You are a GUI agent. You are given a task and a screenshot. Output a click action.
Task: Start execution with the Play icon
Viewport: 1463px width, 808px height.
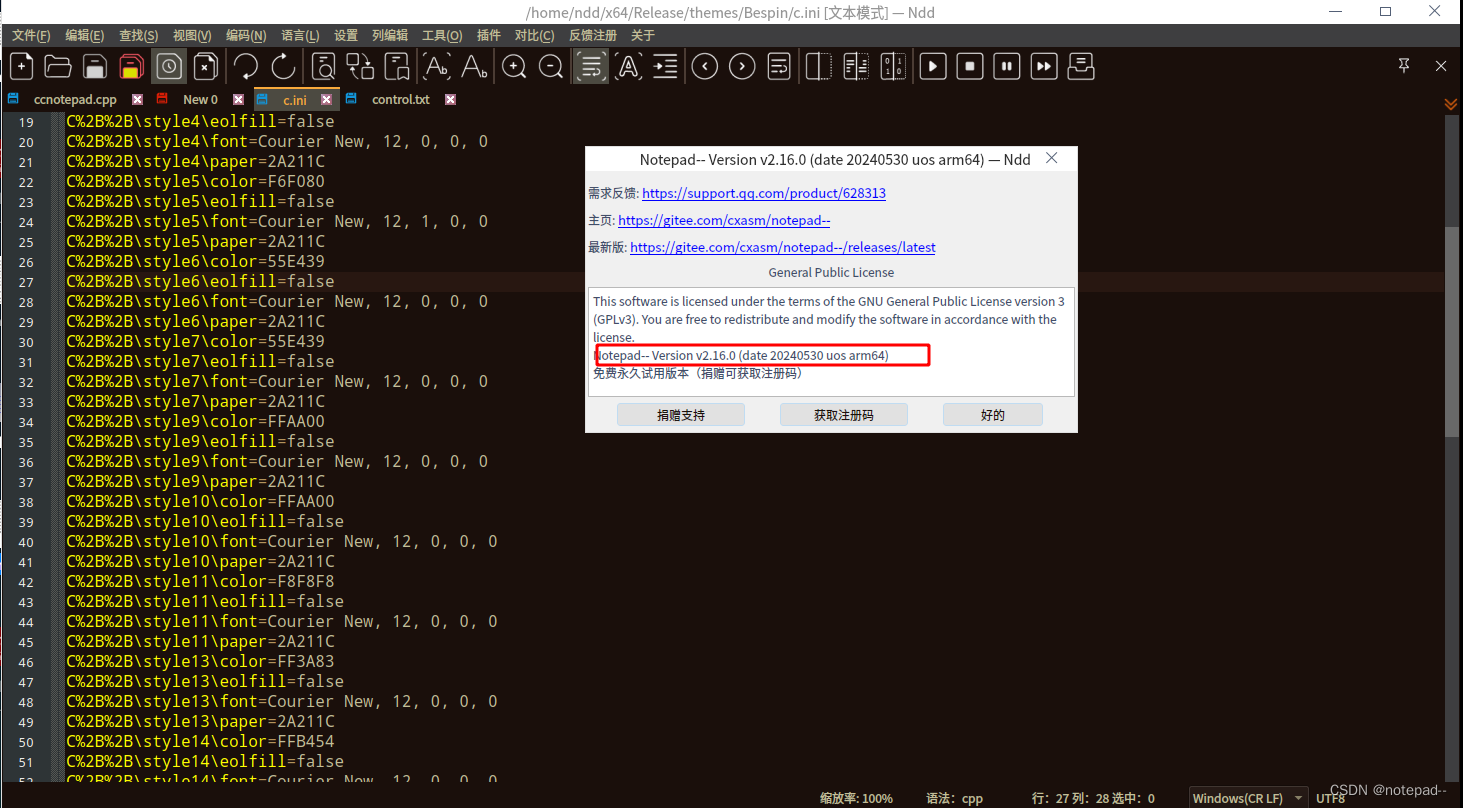pos(932,66)
